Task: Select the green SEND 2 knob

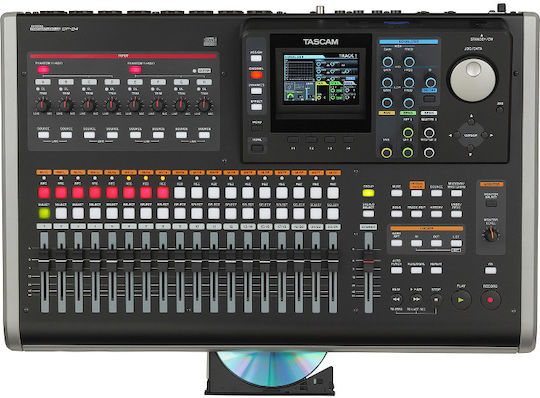Action: tap(408, 153)
